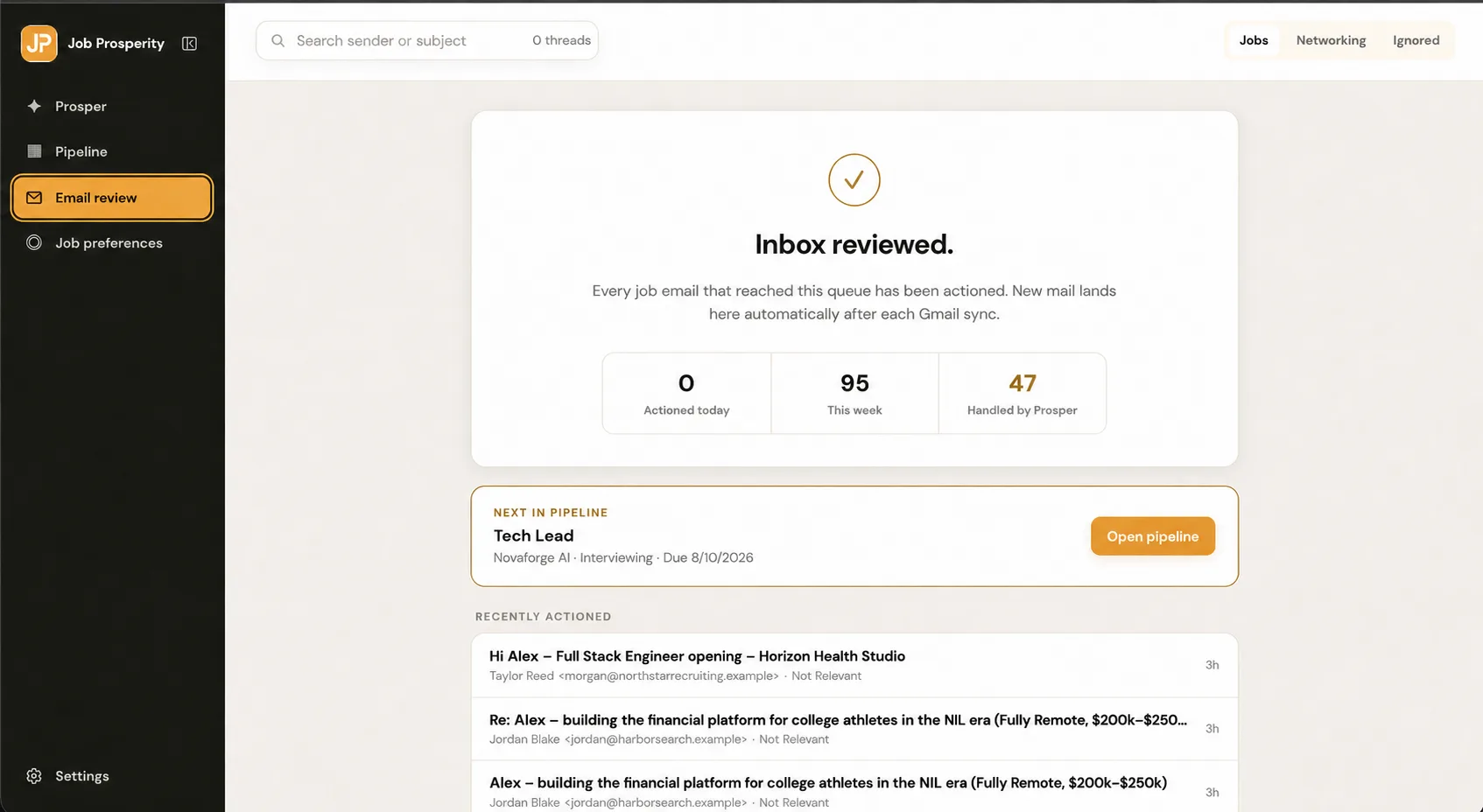Click the Pipeline grid icon
This screenshot has width=1483, height=812.
point(34,151)
